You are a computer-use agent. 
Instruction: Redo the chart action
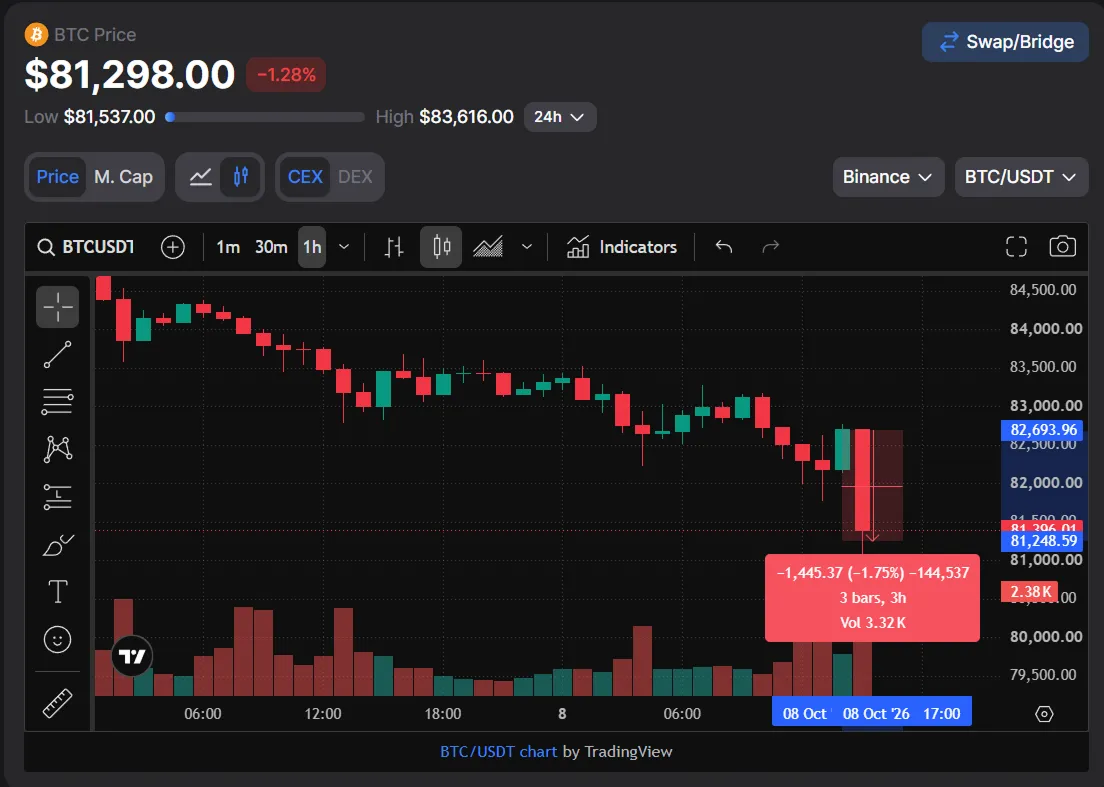coord(771,247)
